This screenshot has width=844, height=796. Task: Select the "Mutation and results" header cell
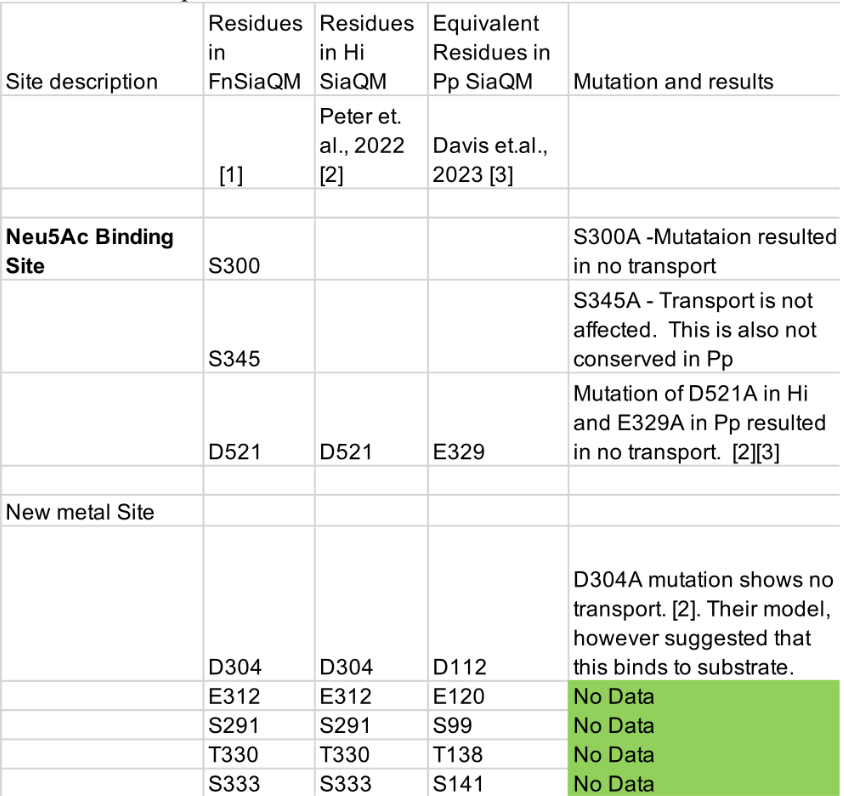click(x=672, y=81)
